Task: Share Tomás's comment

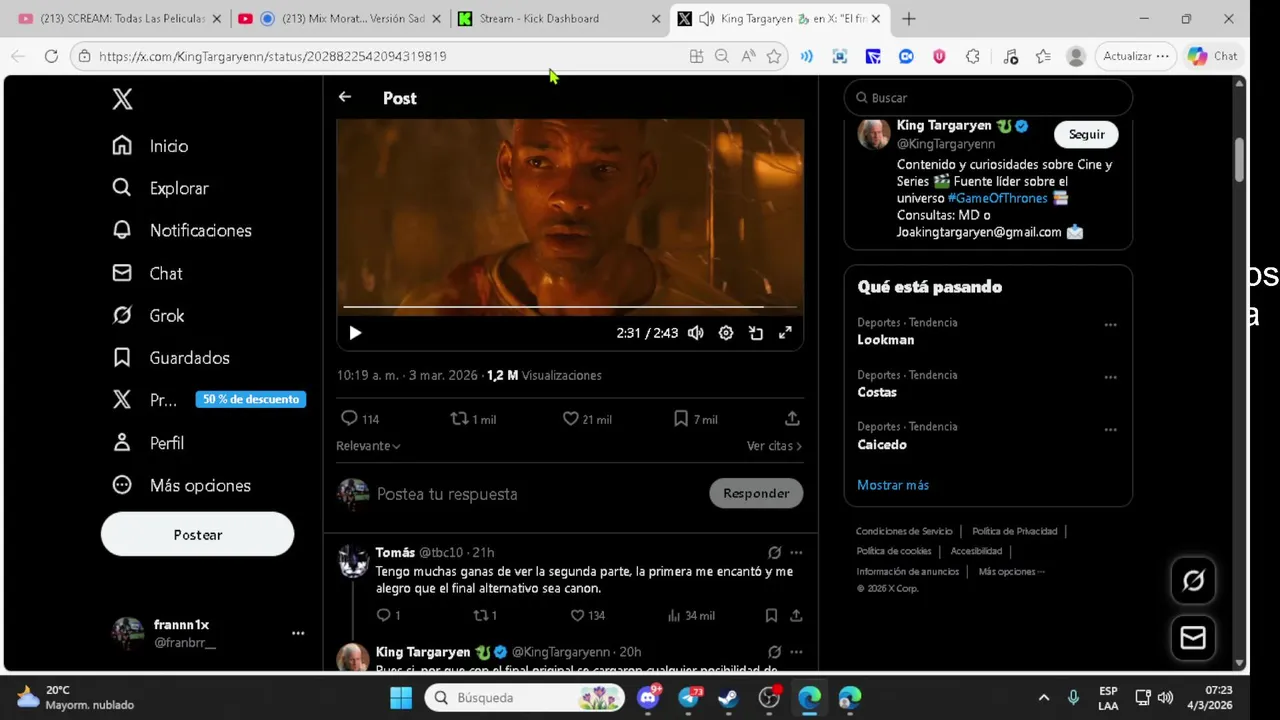Action: click(x=796, y=615)
